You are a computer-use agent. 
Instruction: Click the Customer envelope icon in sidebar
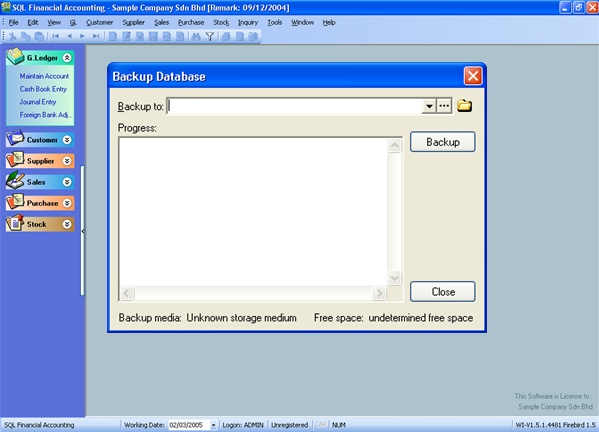click(x=15, y=138)
